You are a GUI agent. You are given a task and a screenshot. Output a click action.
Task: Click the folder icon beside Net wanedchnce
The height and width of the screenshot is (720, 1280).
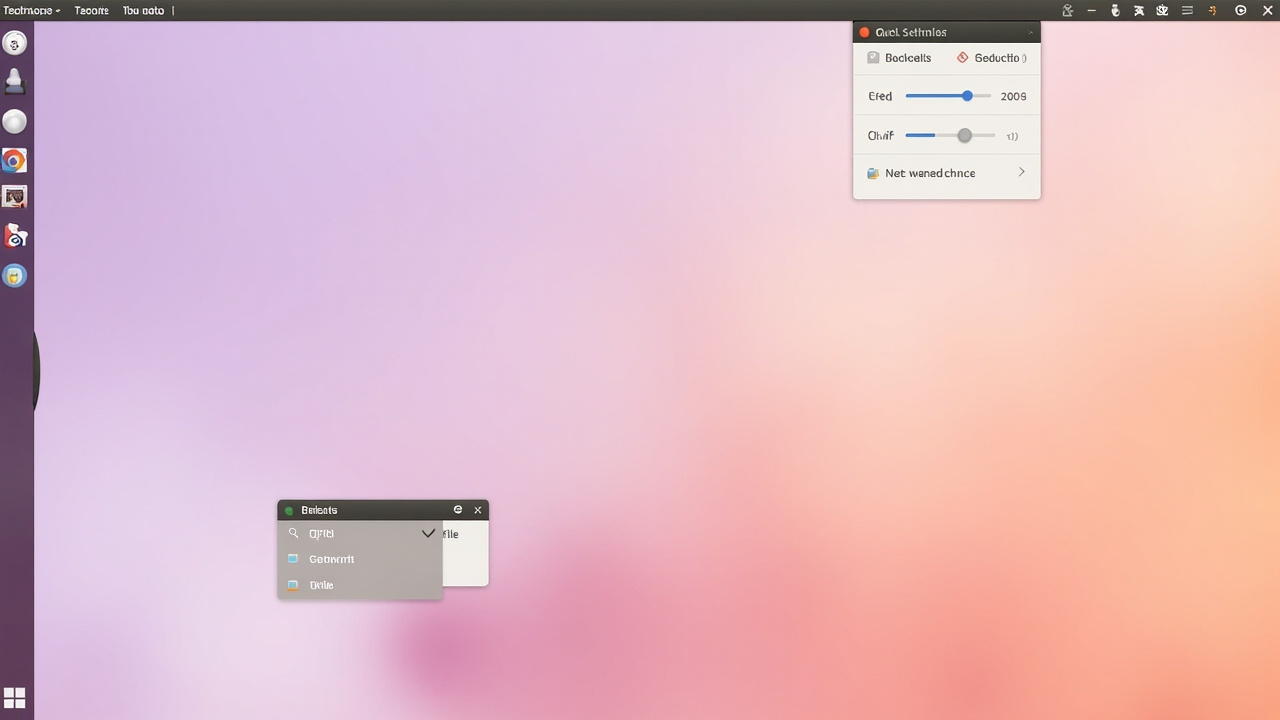(x=873, y=173)
